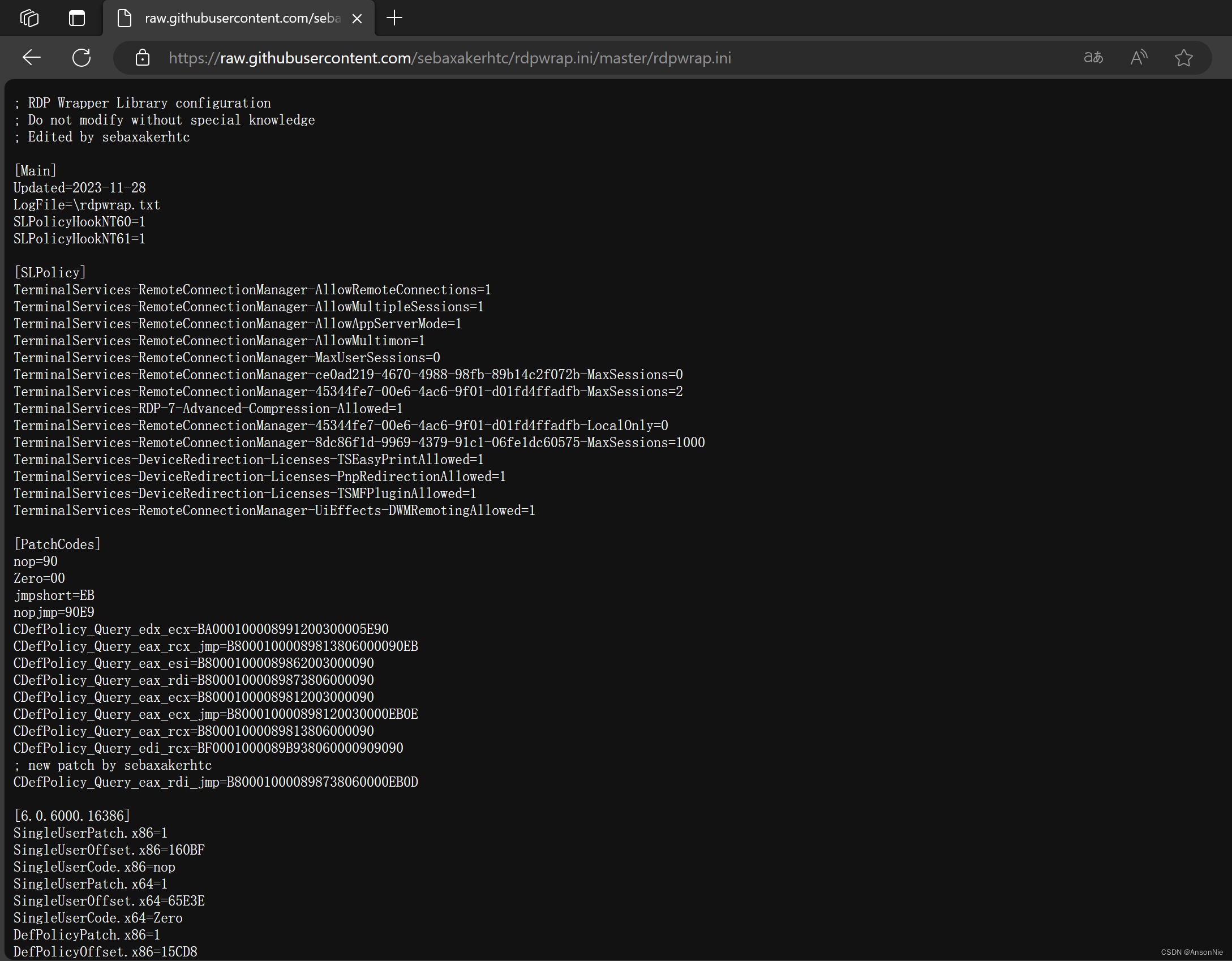1232x961 pixels.
Task: Click the AllowAppServerMode=1 line
Action: 238,324
